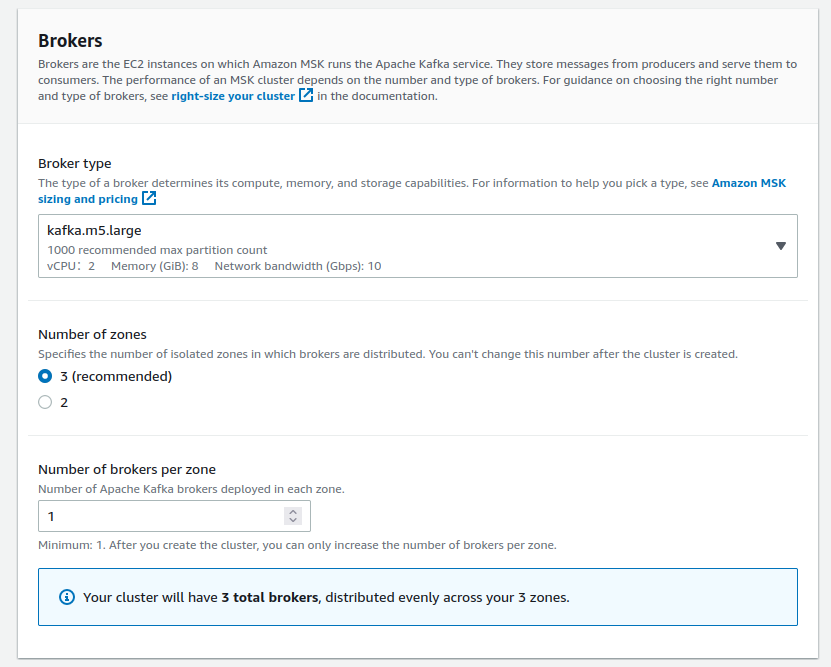
Task: Click the '1000 recommended max partition count' line
Action: pos(157,250)
